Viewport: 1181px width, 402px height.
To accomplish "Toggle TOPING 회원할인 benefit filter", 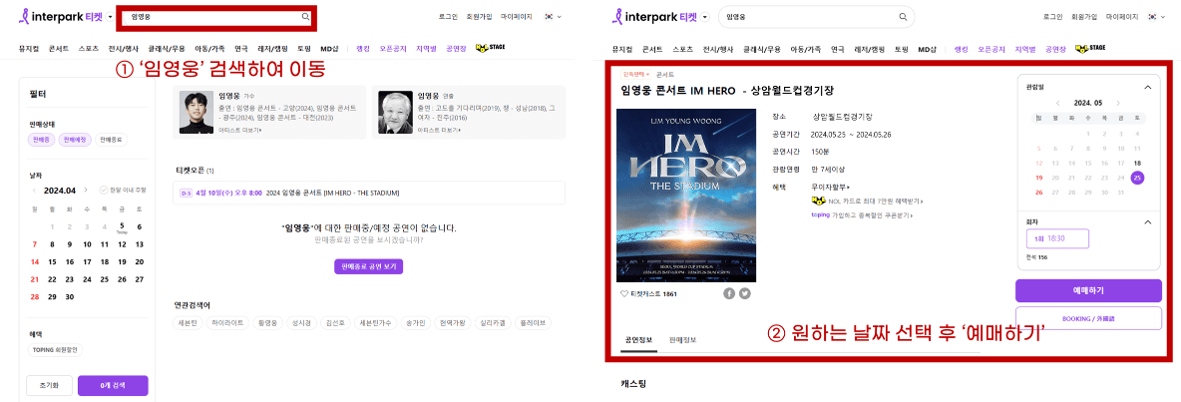I will (x=56, y=349).
